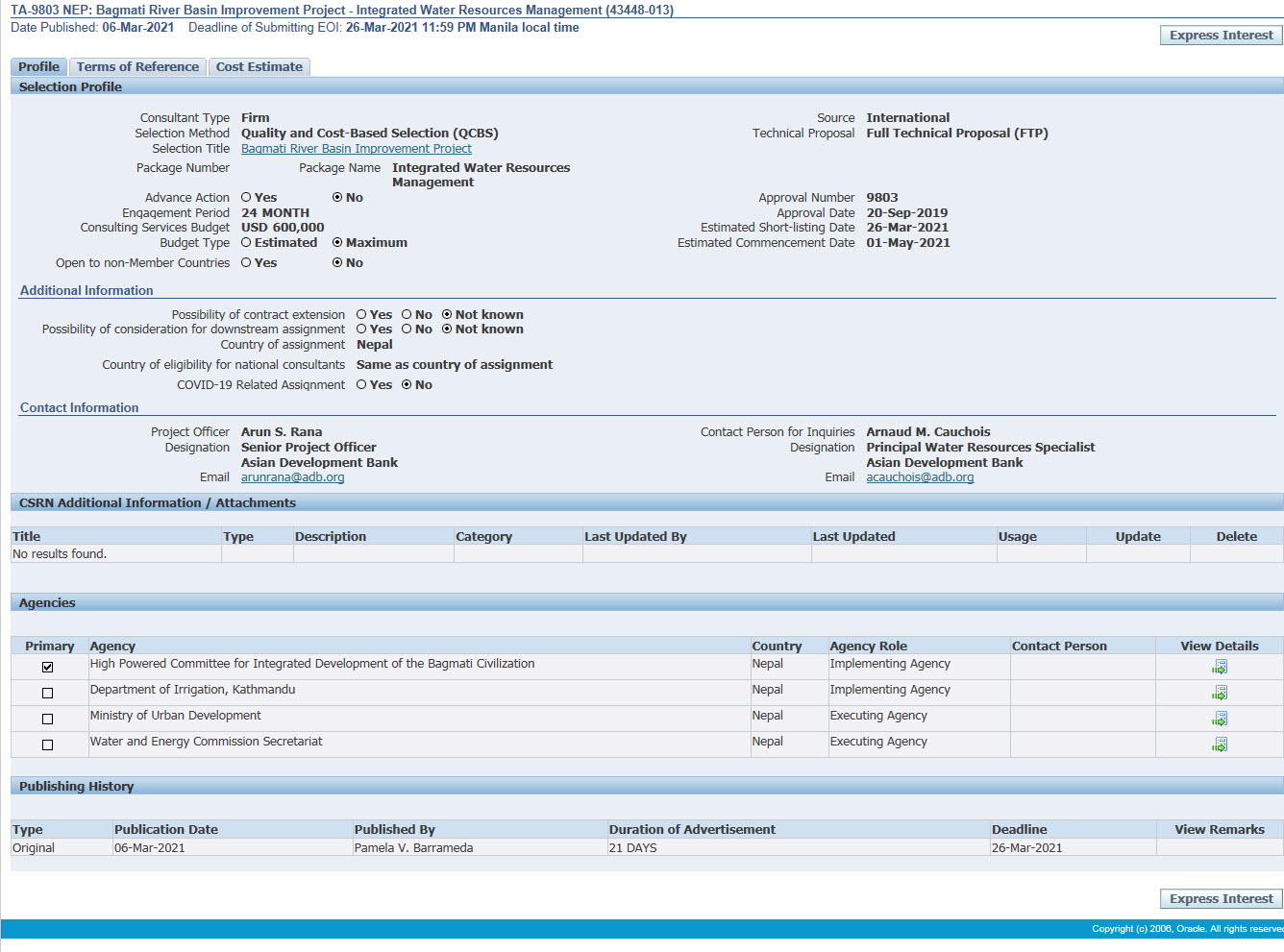1284x952 pixels.
Task: Mark Water and Energy Commission as primary
Action: [x=47, y=745]
